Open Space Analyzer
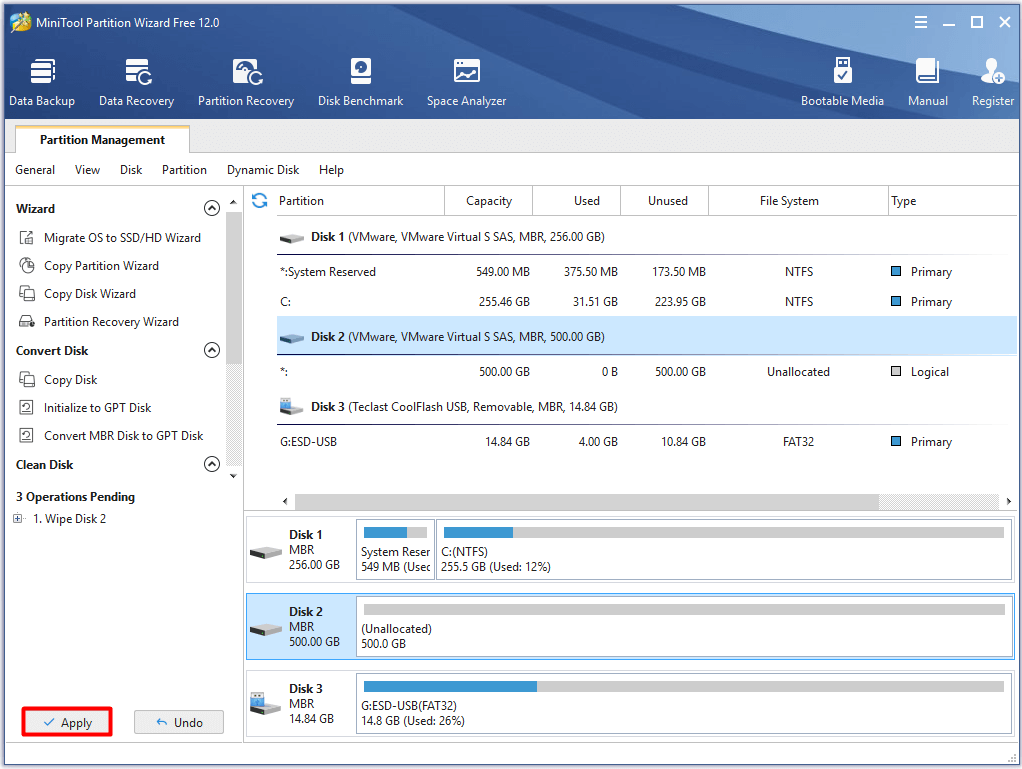Image resolution: width=1022 pixels, height=769 pixels. (x=466, y=82)
